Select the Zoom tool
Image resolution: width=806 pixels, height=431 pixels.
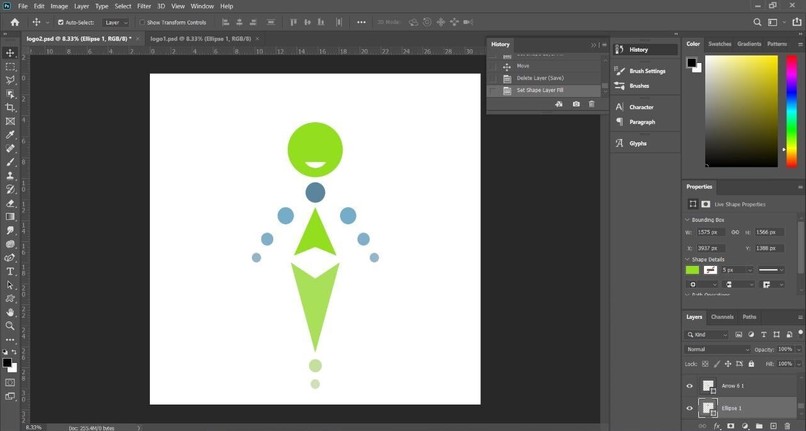pos(10,326)
